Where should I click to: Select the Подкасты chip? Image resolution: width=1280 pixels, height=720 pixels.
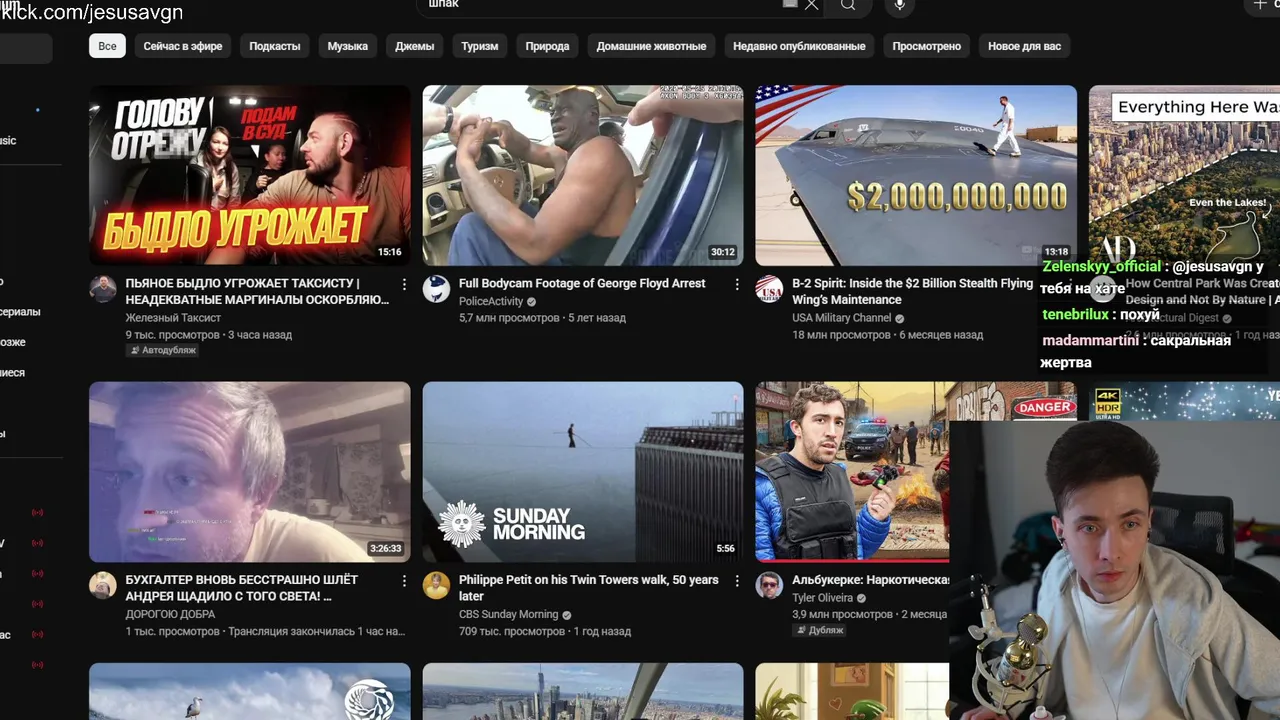point(275,46)
